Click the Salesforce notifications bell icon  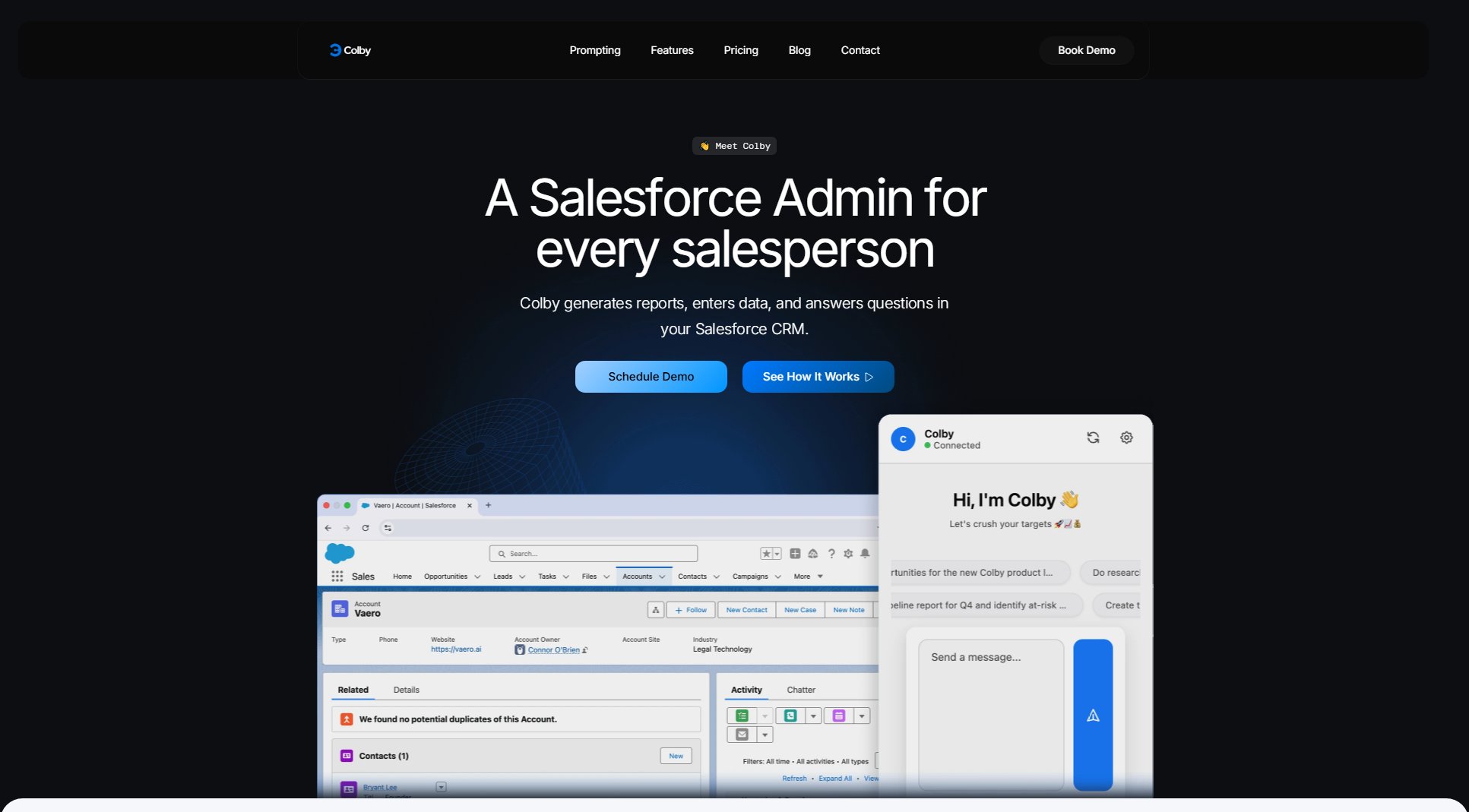865,554
